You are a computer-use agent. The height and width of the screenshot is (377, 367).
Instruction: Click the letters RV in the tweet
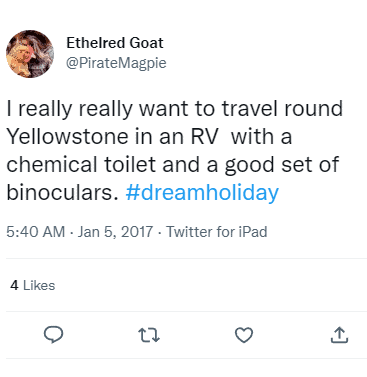pyautogui.click(x=205, y=137)
